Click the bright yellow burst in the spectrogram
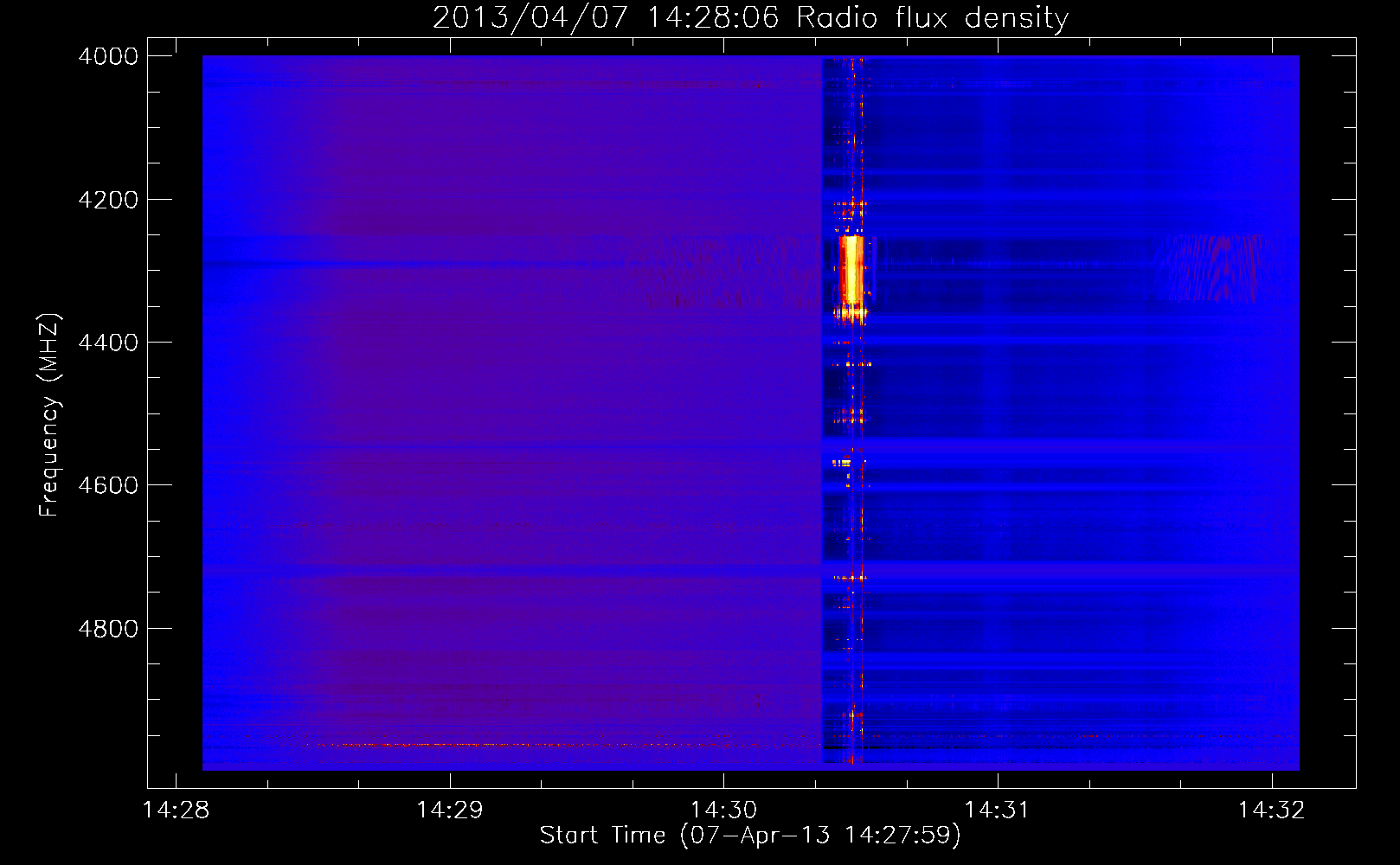The image size is (1400, 865). tap(852, 270)
